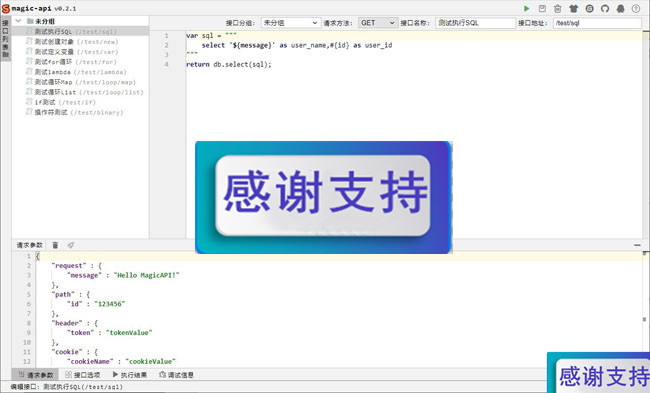Click the magic-api logo icon
Screen dimensions: 650x393
click(x=5, y=8)
